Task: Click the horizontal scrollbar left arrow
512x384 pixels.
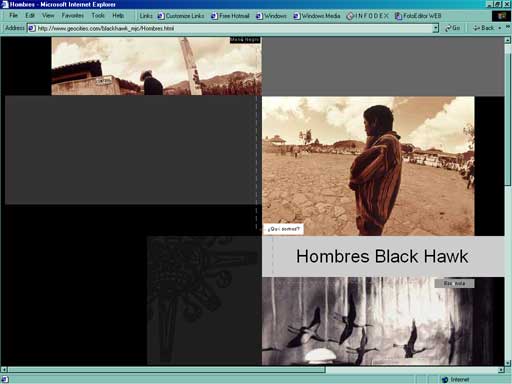Action: click(4, 370)
